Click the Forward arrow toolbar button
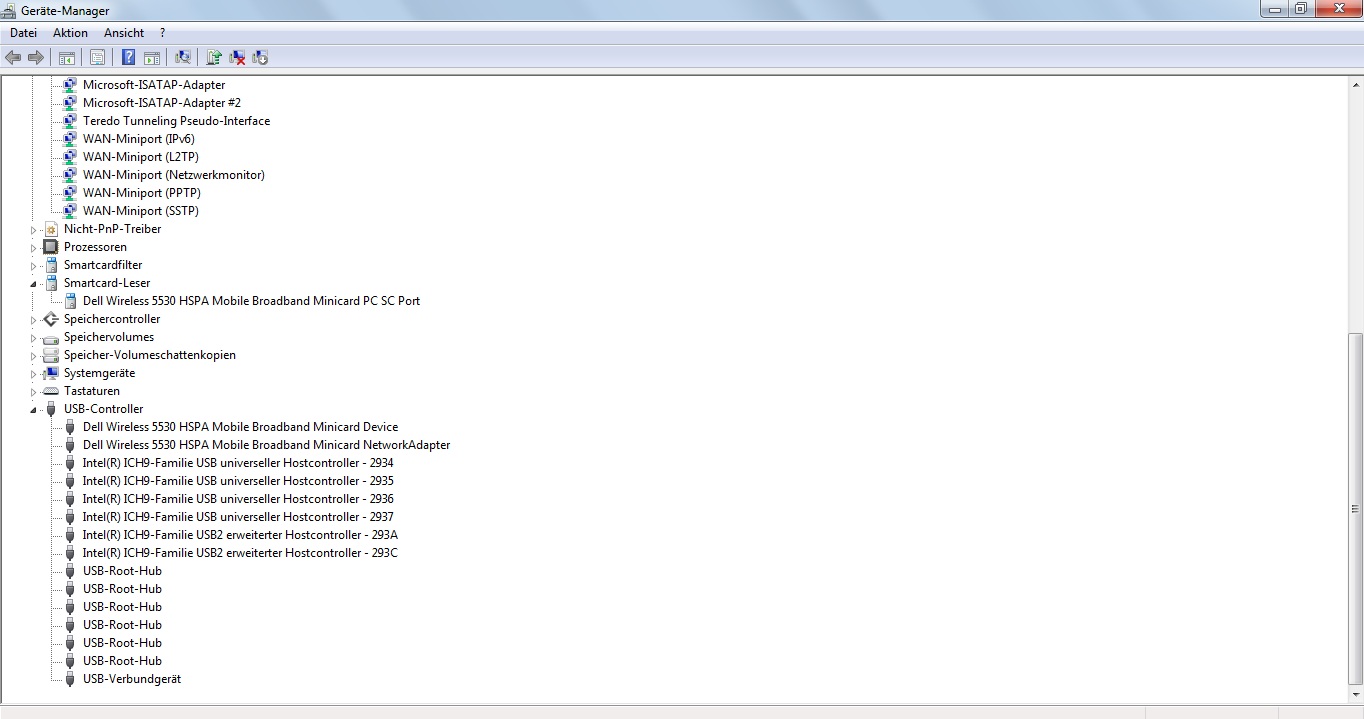This screenshot has height=719, width=1364. (35, 57)
